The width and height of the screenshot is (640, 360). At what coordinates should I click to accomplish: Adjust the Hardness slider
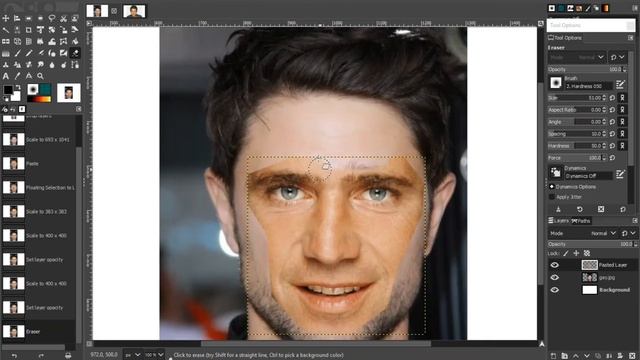tap(578, 146)
